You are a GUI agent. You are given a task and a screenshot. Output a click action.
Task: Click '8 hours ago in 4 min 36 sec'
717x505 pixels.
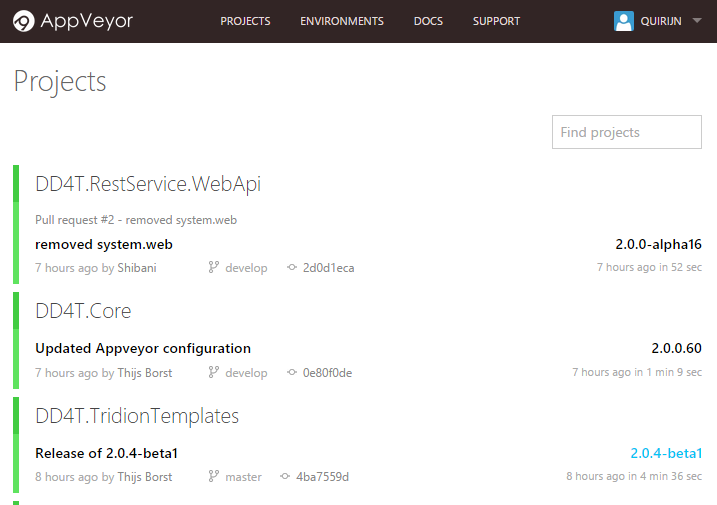634,476
